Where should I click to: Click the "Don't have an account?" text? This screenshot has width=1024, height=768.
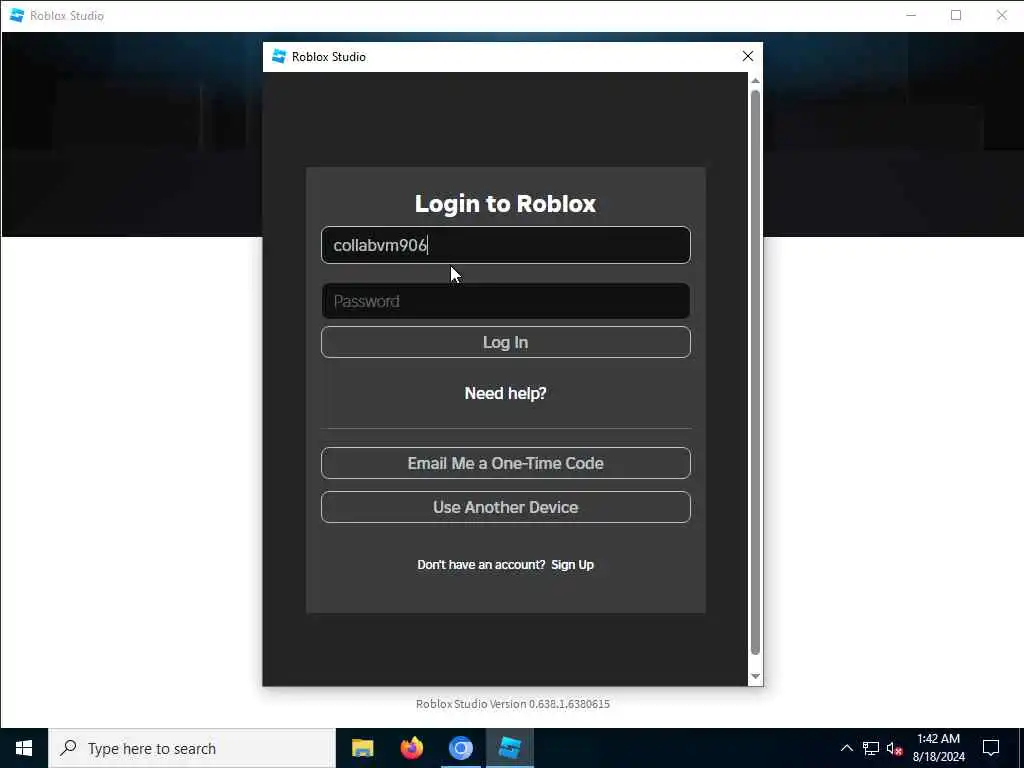coord(481,565)
